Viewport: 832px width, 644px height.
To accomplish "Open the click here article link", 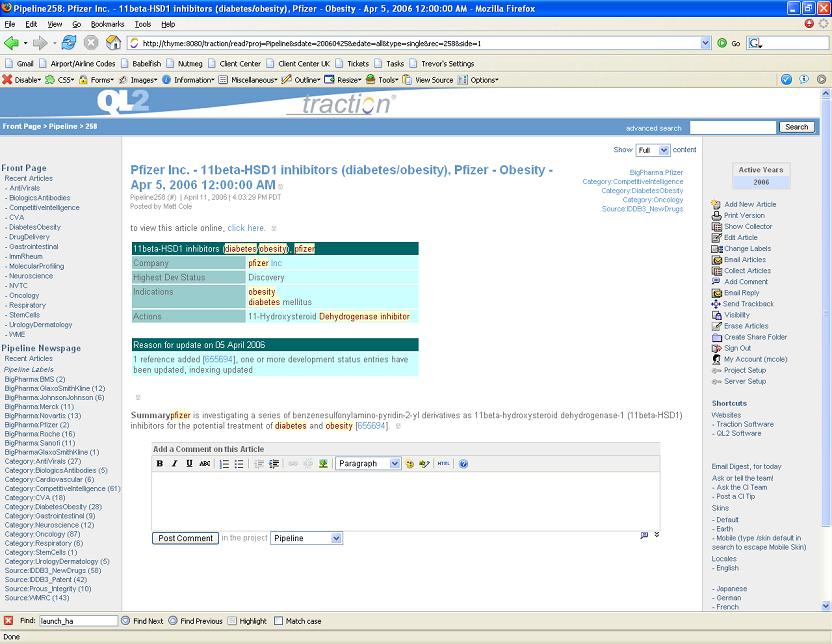I will point(246,228).
